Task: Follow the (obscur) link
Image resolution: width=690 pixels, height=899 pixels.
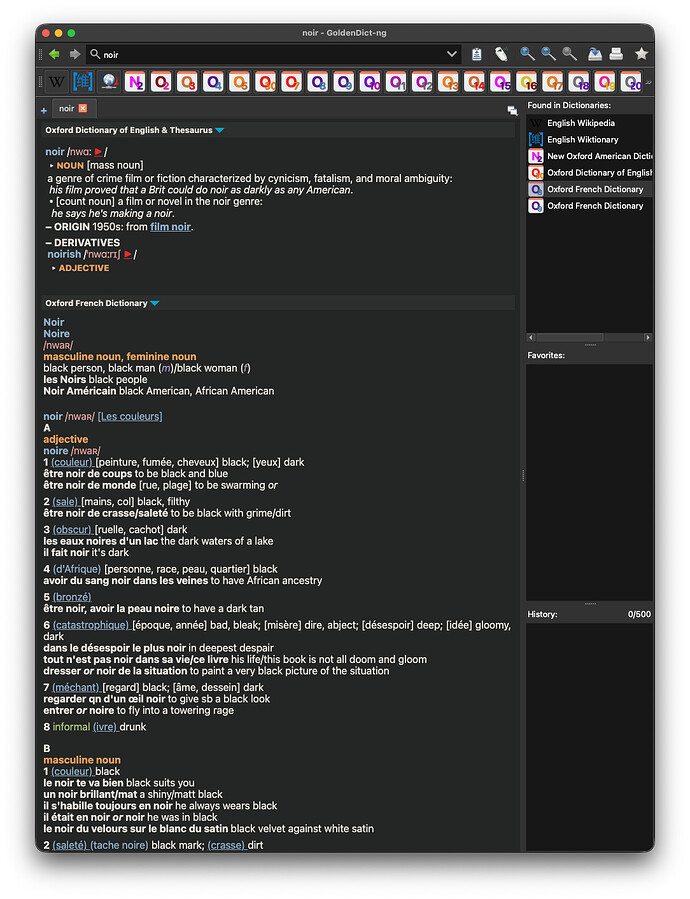Action: pyautogui.click(x=72, y=530)
